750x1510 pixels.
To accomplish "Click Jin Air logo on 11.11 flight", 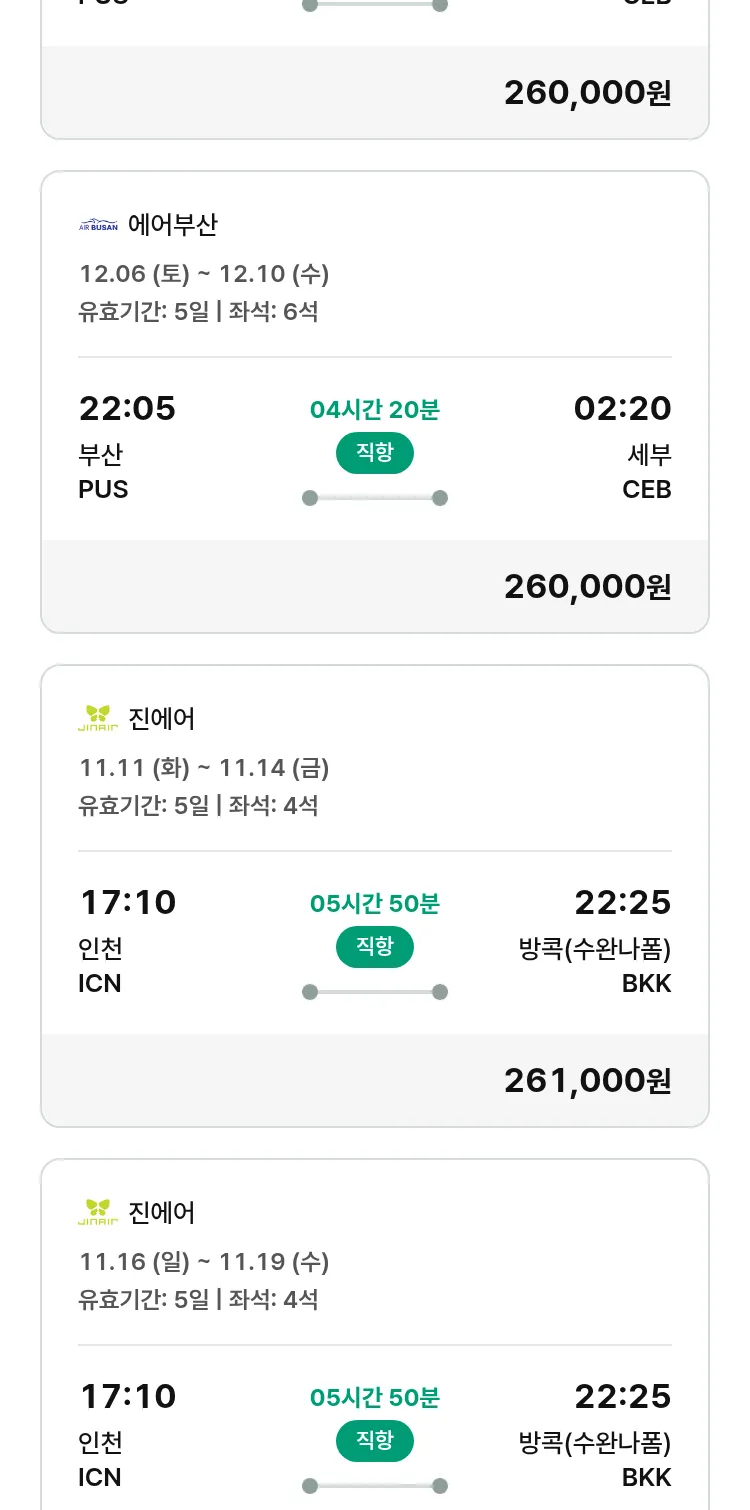I will tap(98, 718).
